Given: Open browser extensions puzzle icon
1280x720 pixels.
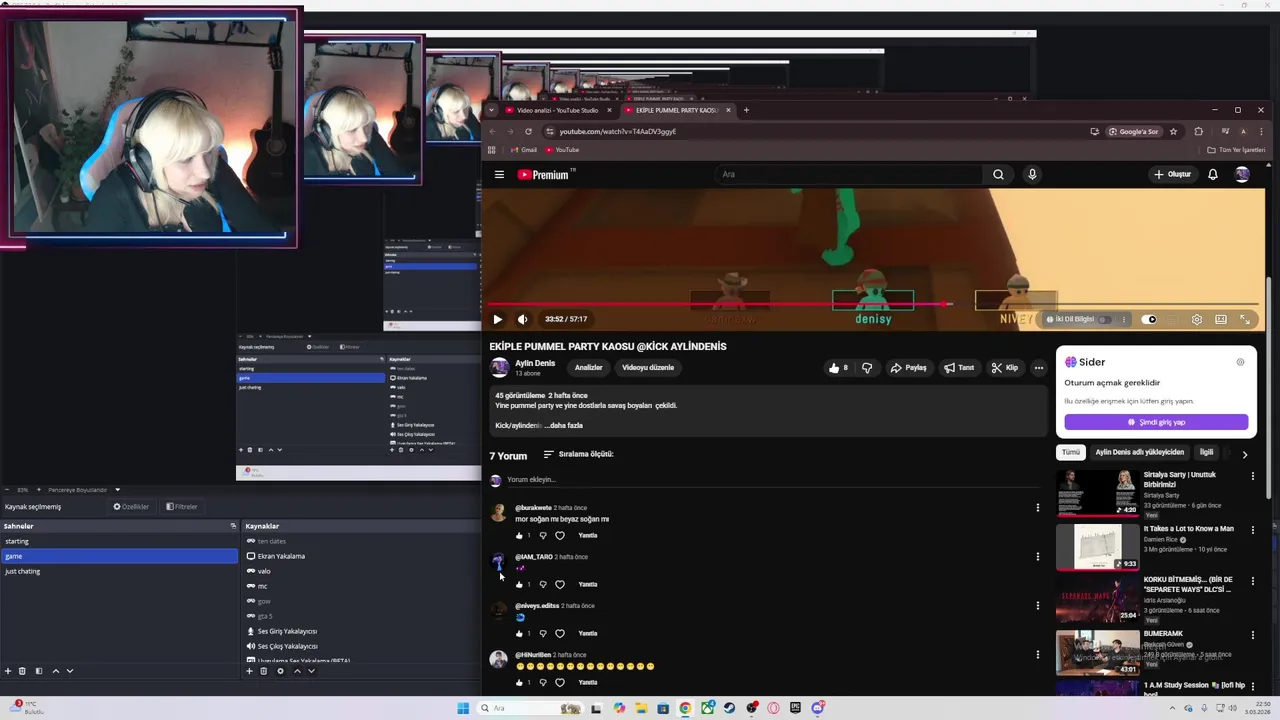Looking at the screenshot, I should click(1199, 131).
